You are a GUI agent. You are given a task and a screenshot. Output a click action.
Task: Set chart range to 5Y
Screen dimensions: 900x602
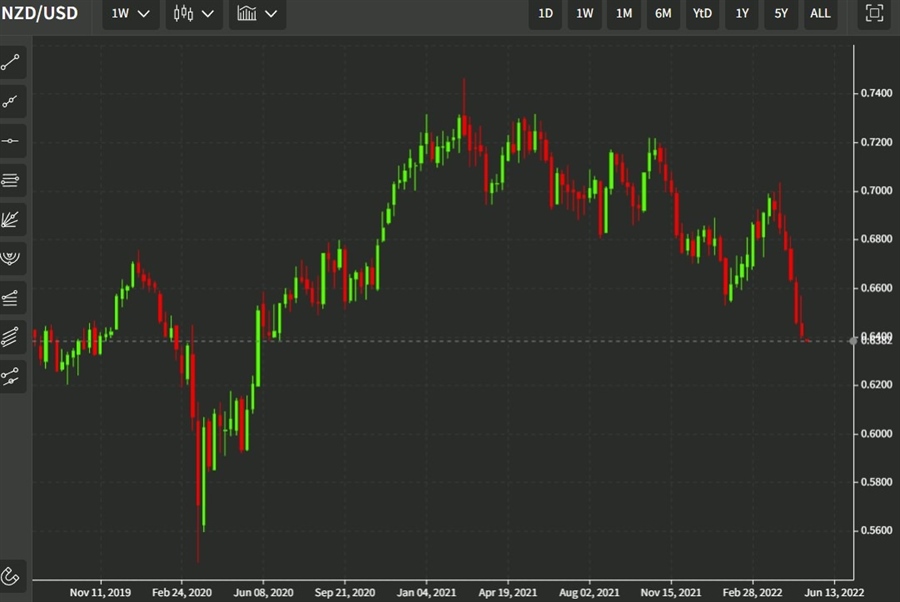[781, 13]
